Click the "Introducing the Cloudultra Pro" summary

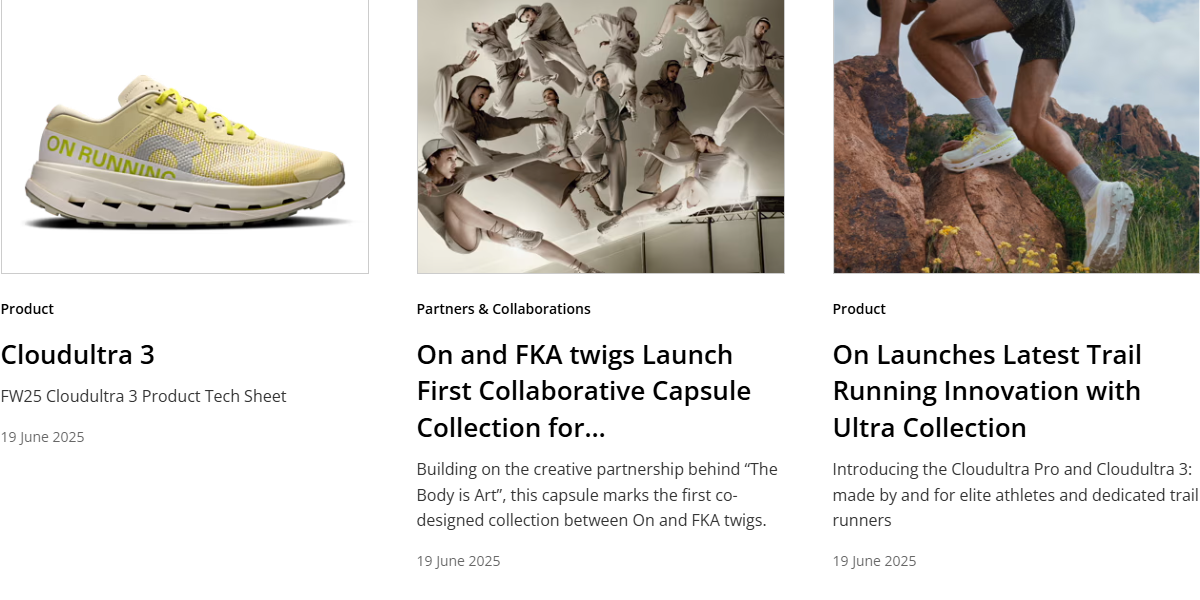click(x=1014, y=495)
